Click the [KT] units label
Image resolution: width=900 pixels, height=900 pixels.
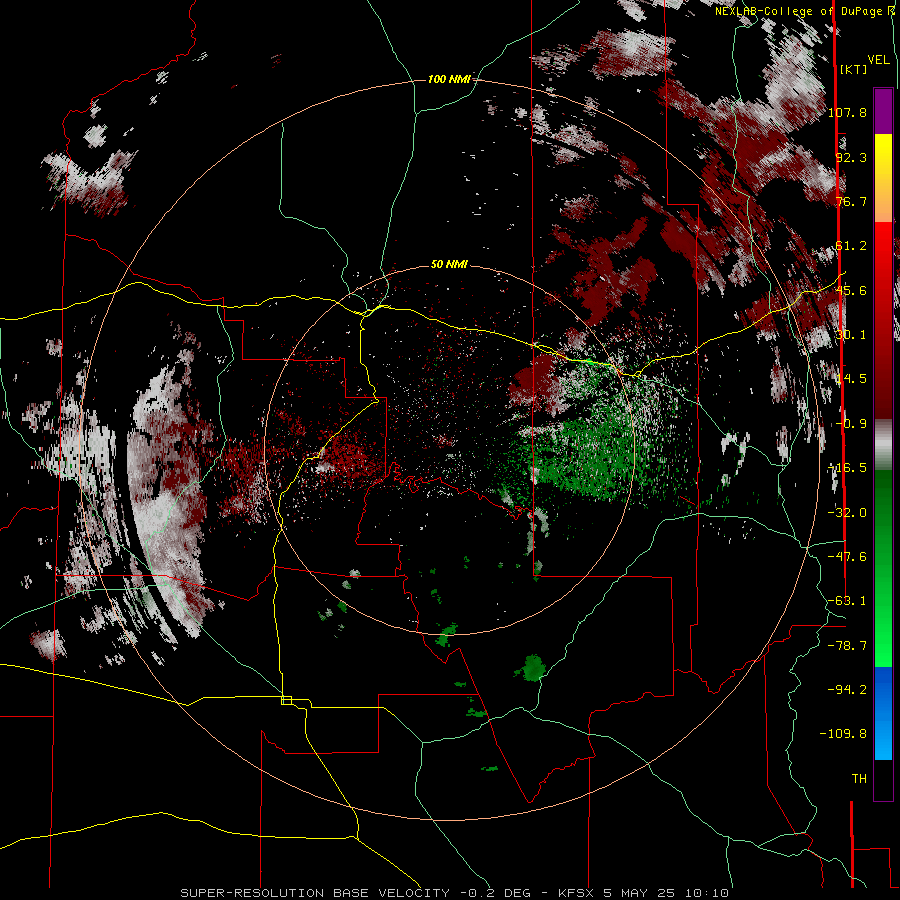[x=854, y=69]
